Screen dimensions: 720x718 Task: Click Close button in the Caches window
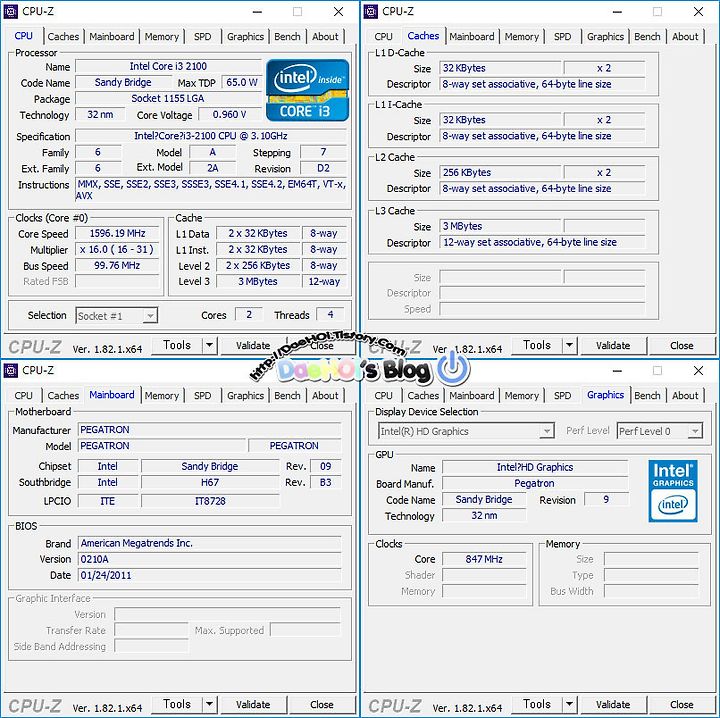coord(681,345)
